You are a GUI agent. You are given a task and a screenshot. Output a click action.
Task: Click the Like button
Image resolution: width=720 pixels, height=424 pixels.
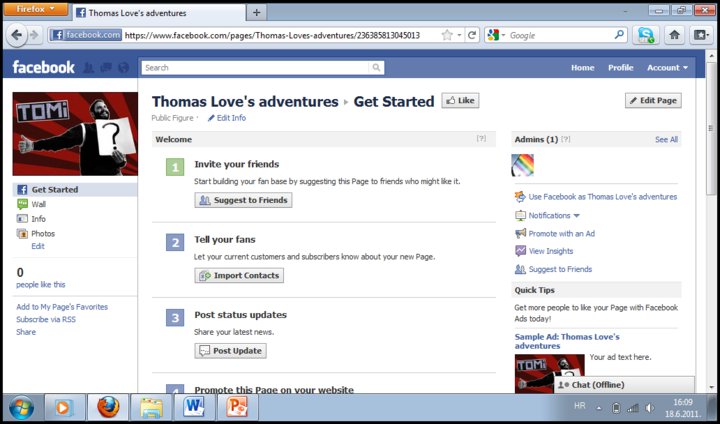coord(460,101)
